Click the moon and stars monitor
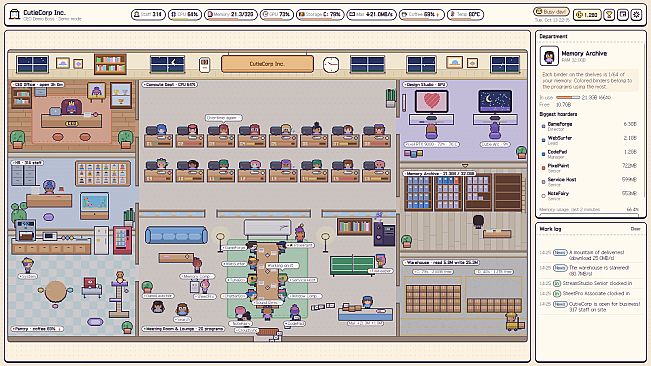Viewport: 651px width, 366px height. click(x=495, y=101)
